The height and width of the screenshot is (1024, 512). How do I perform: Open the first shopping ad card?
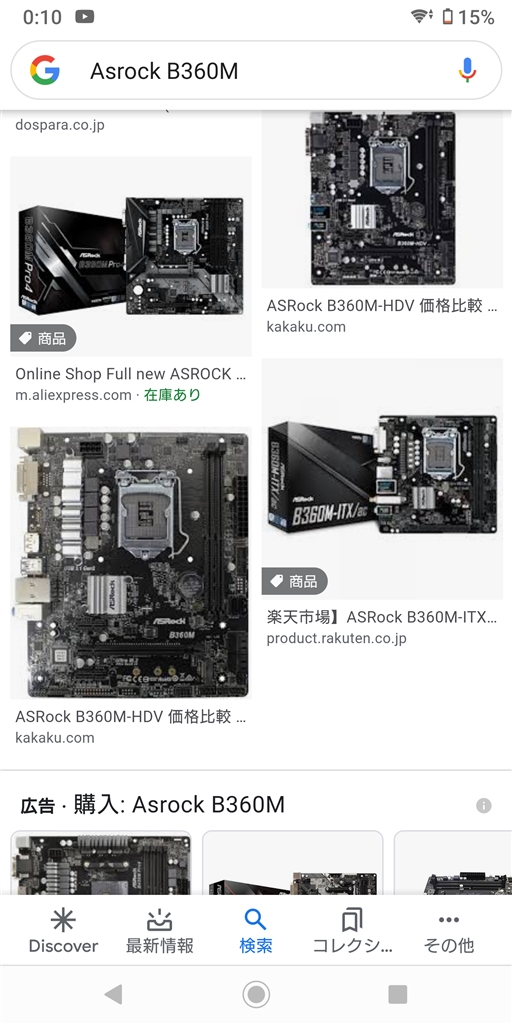pos(101,862)
